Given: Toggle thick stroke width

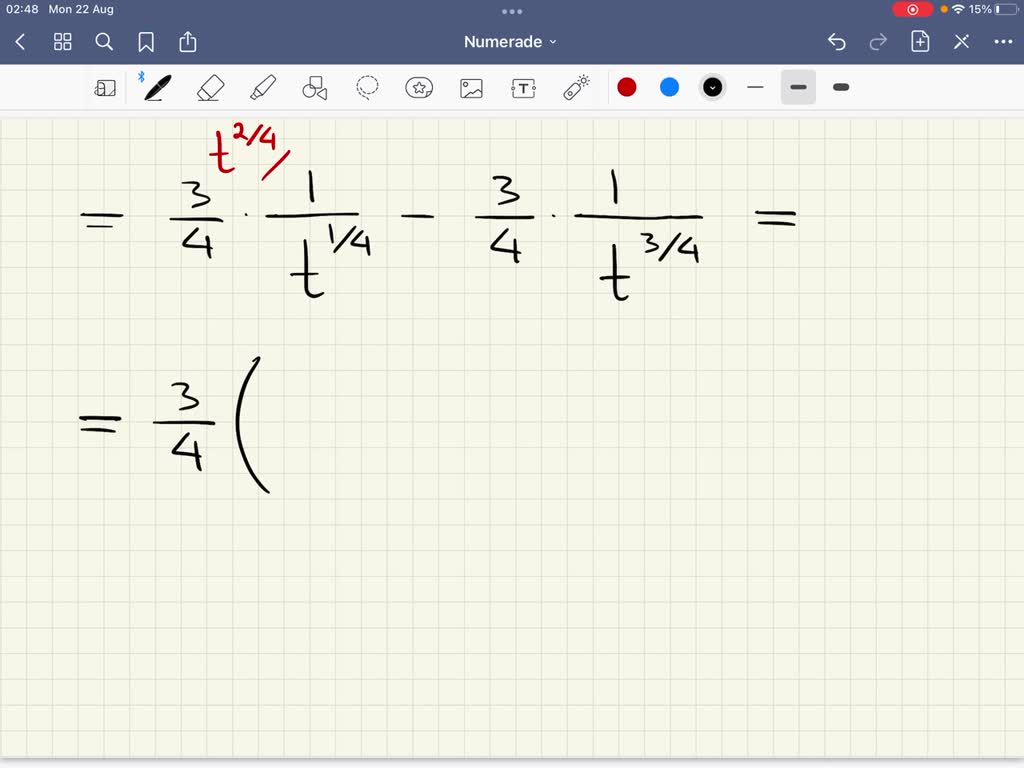Looking at the screenshot, I should click(840, 87).
